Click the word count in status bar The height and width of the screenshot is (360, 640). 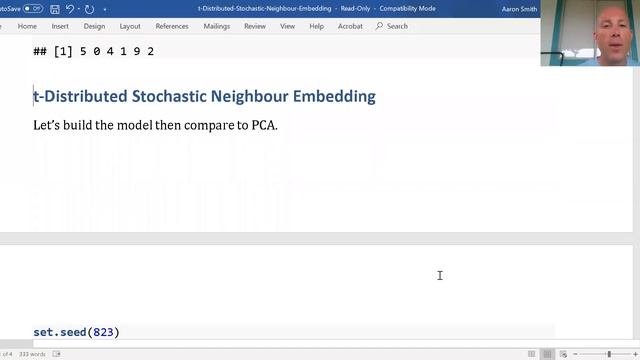(x=32, y=354)
